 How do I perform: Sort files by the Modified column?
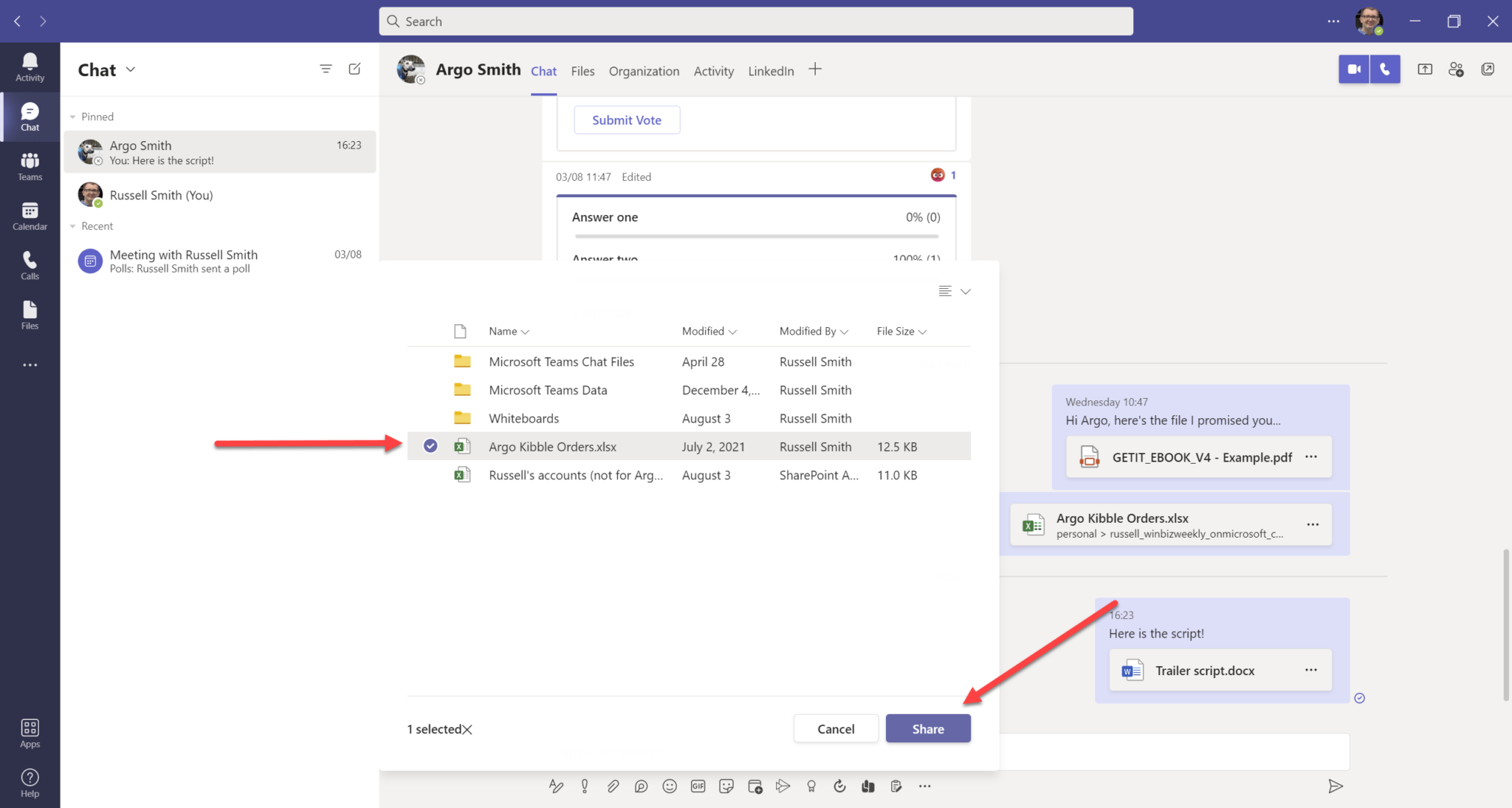click(709, 332)
